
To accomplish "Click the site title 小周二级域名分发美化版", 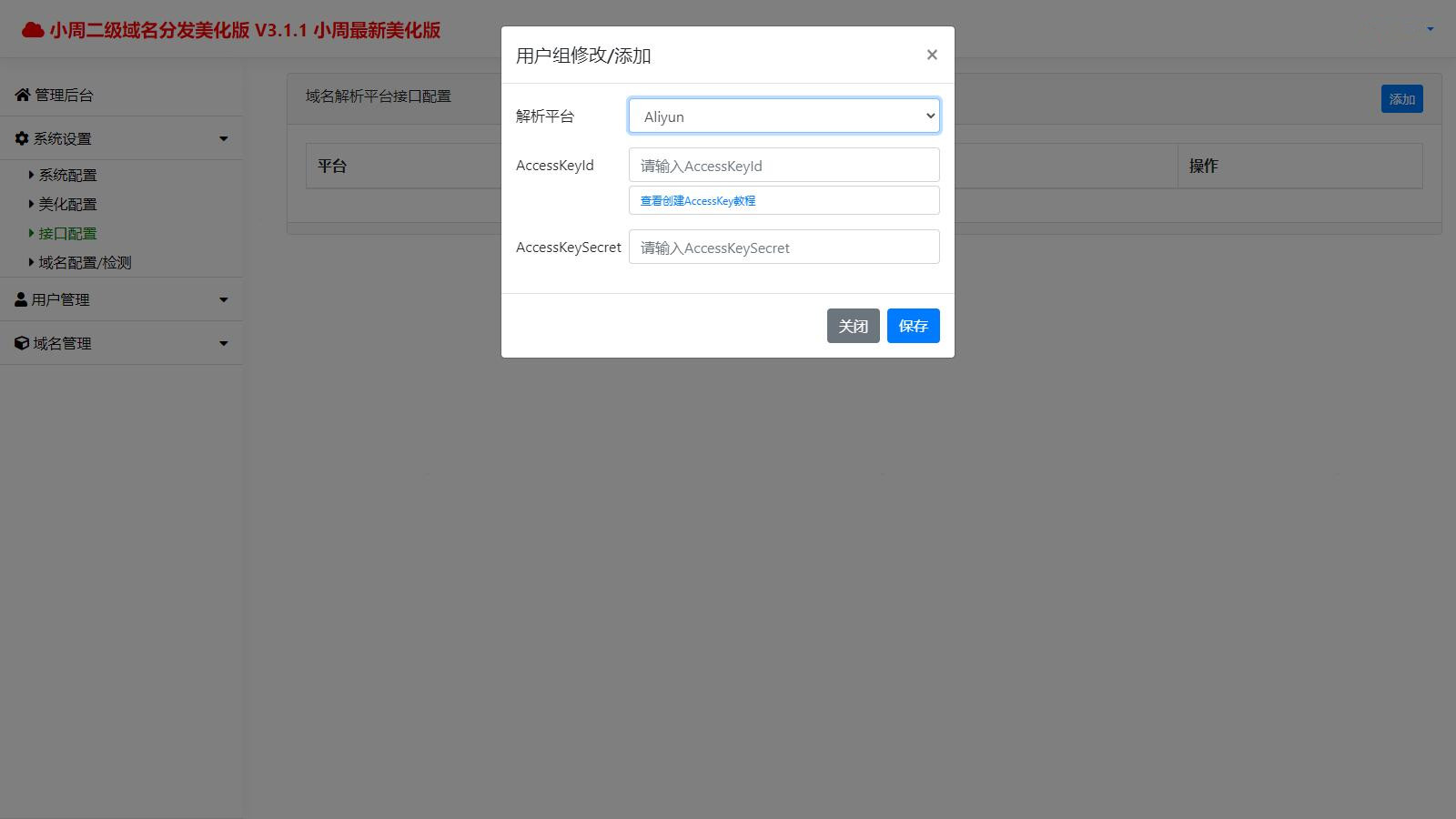I will 245,30.
